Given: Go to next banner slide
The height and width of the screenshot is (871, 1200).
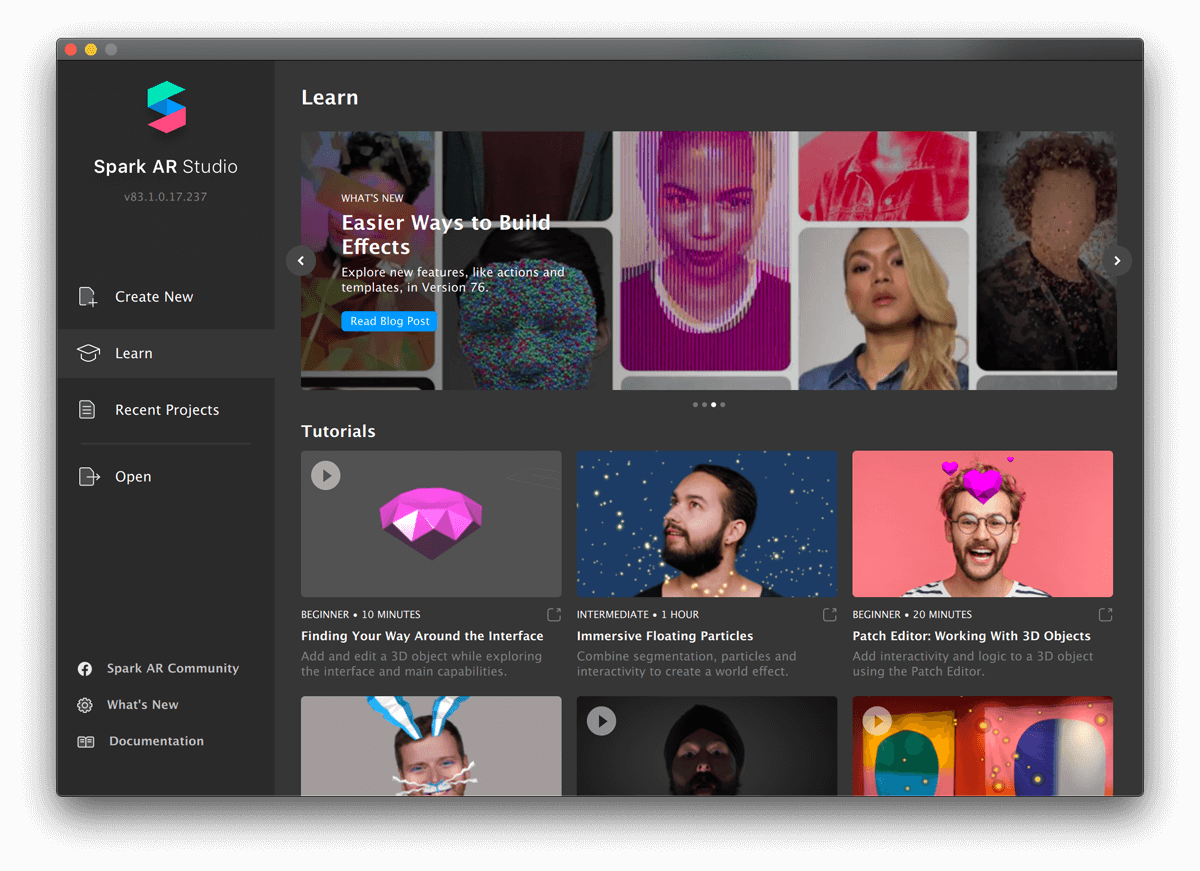Looking at the screenshot, I should click(1117, 261).
